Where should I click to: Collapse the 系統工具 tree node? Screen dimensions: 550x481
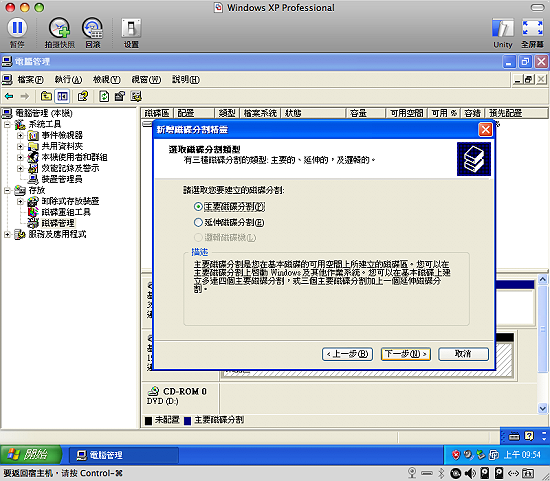[x=7, y=124]
